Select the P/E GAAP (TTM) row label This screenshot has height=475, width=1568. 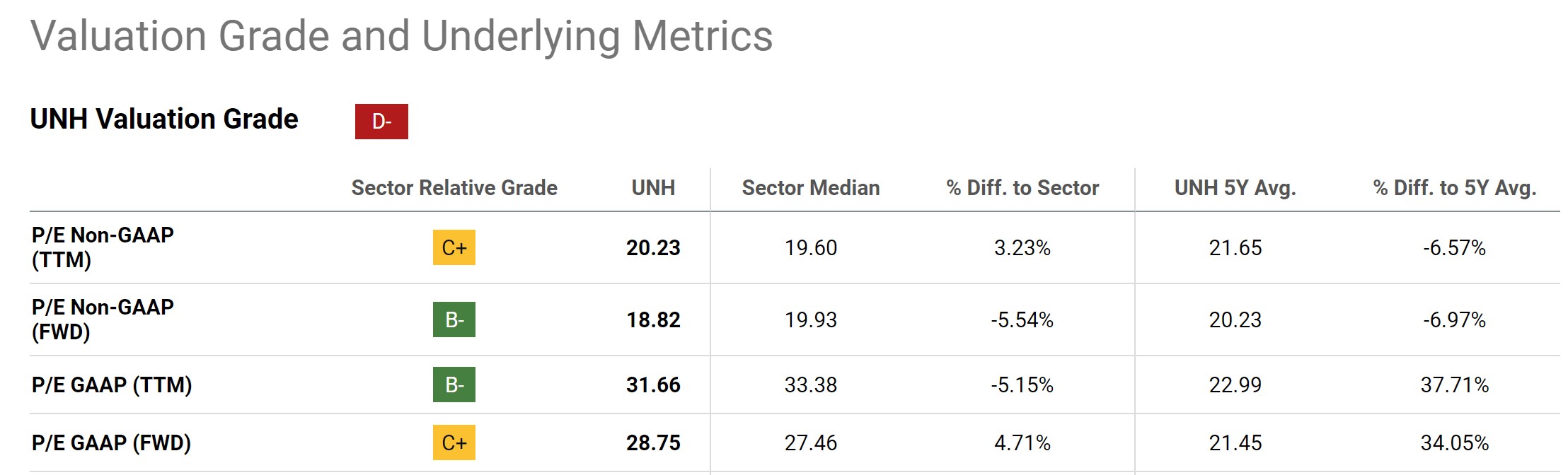(x=112, y=385)
